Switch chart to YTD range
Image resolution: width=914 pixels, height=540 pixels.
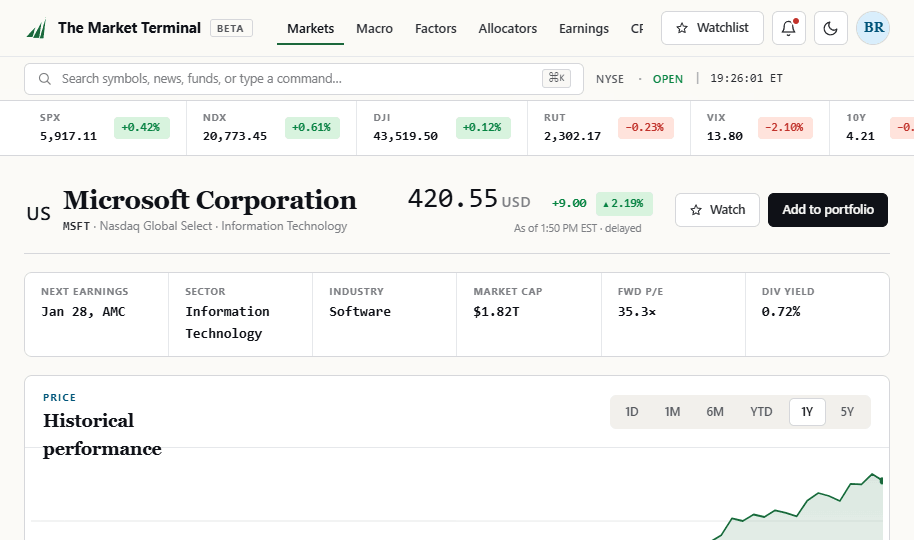click(761, 412)
